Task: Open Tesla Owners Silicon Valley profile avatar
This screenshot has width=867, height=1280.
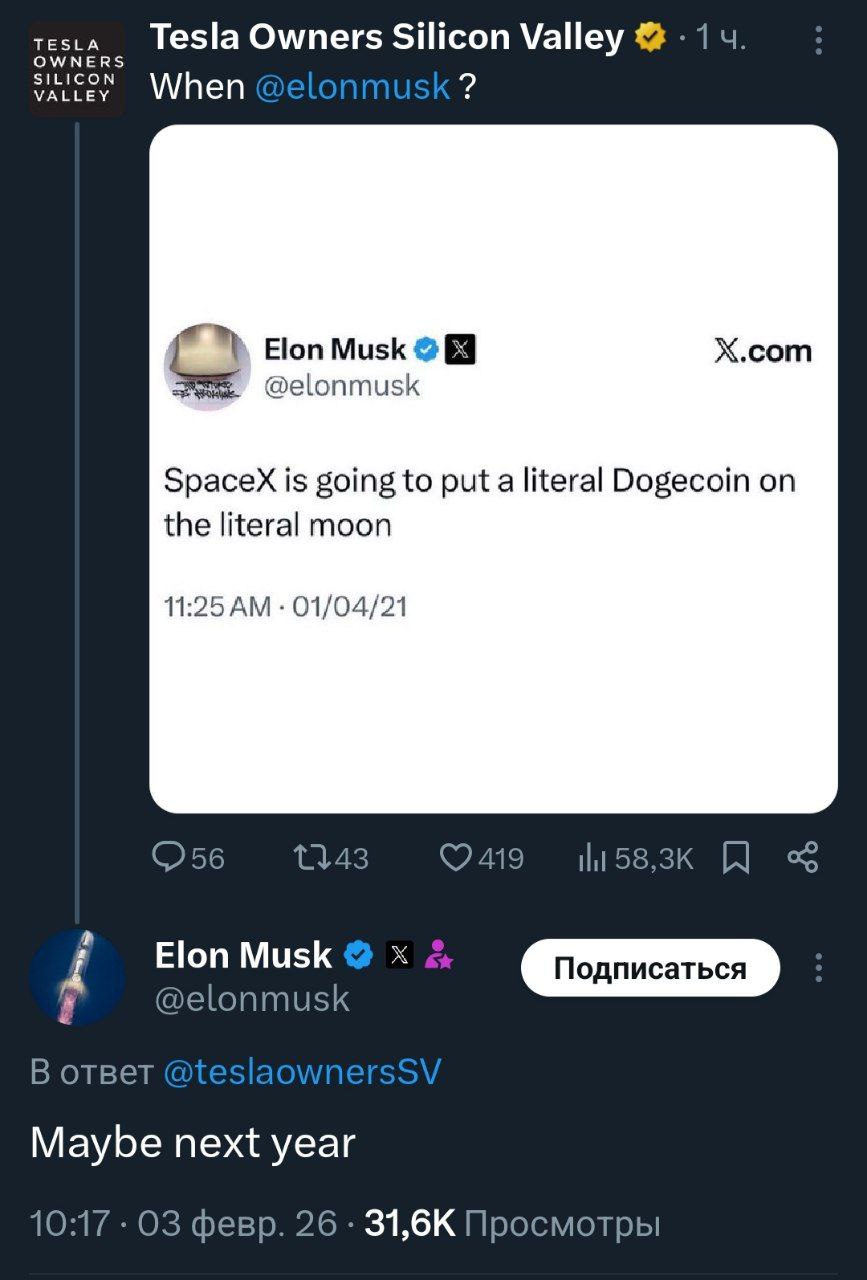Action: pyautogui.click(x=77, y=70)
